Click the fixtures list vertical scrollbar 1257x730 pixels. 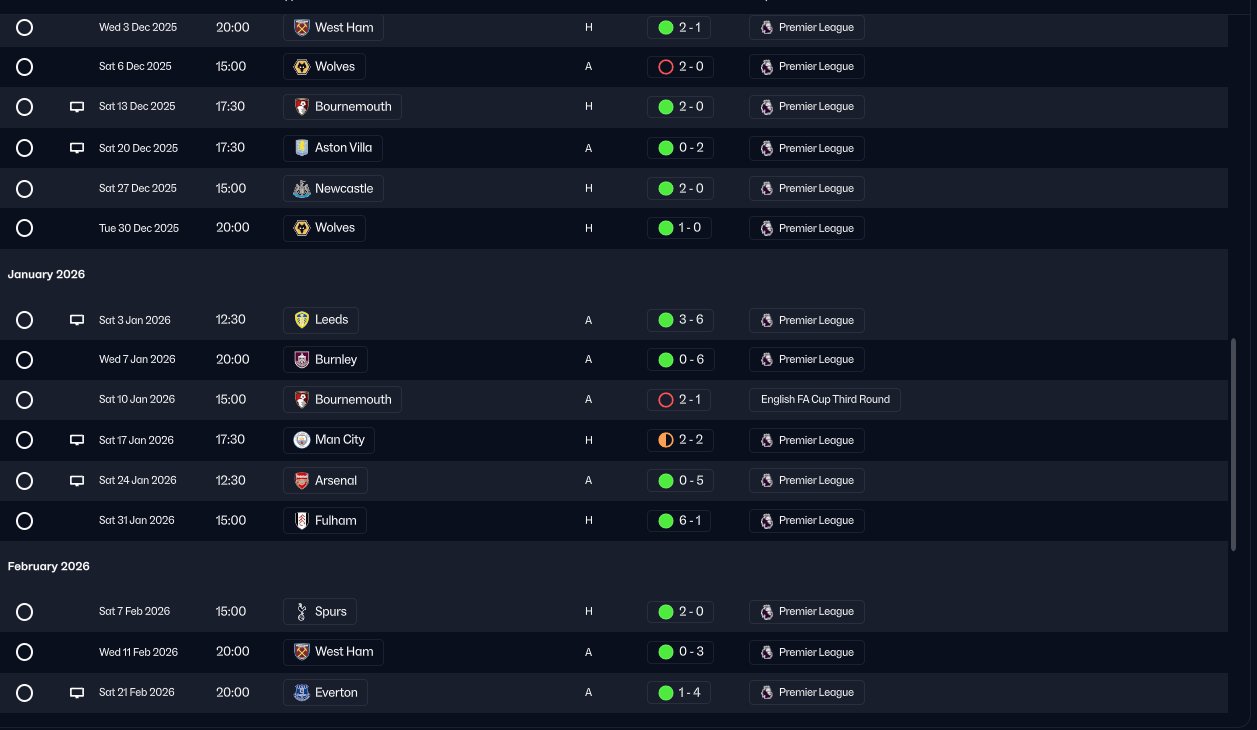coord(1233,444)
